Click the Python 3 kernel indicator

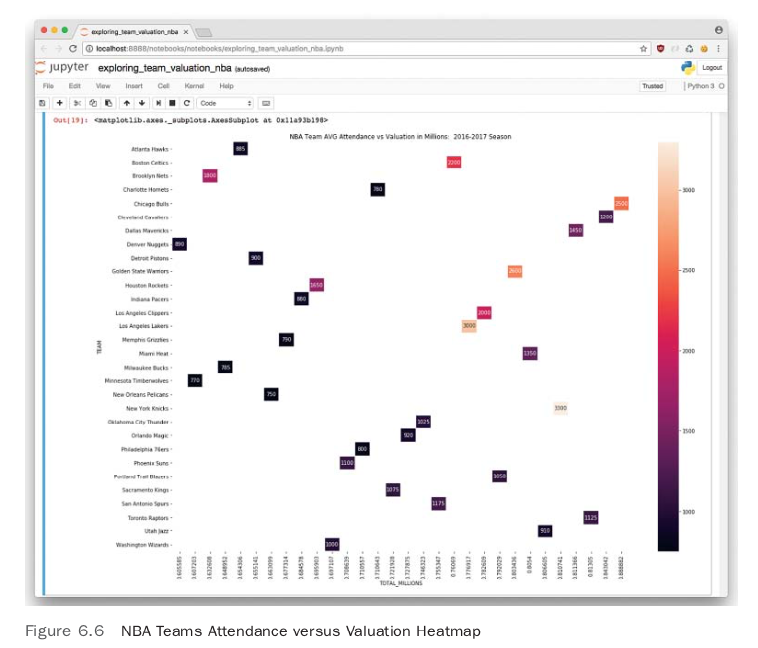[x=700, y=86]
